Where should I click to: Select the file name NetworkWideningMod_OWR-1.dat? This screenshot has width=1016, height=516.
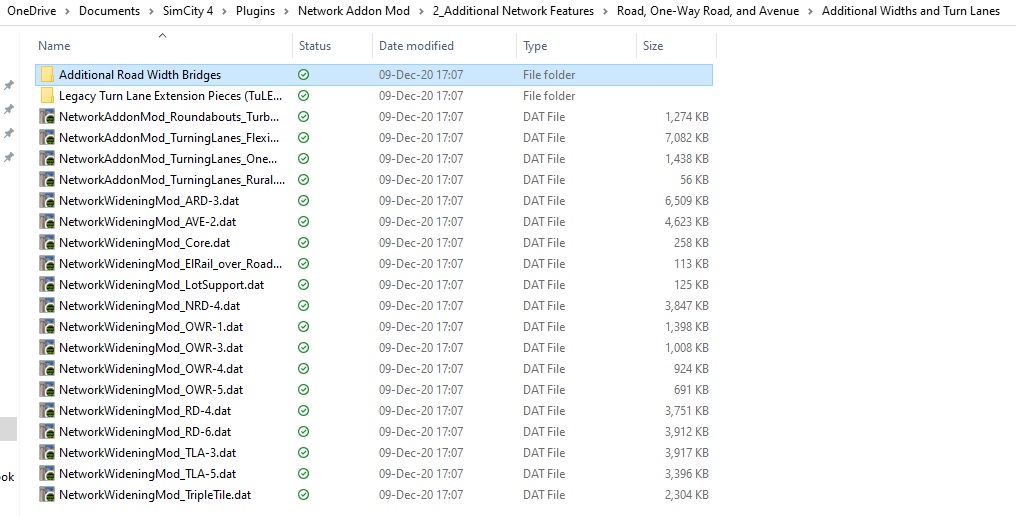click(x=151, y=327)
